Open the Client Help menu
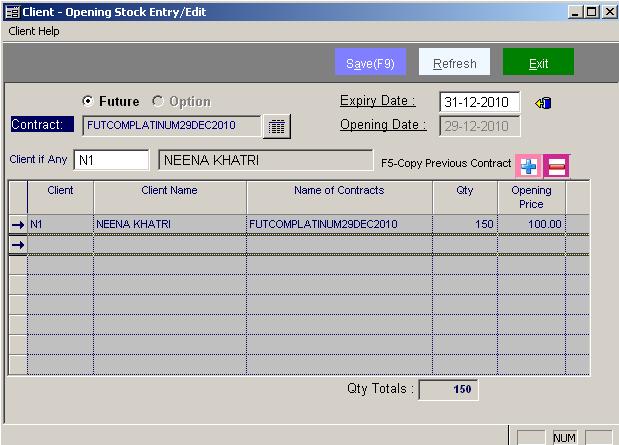619x445 pixels. (35, 31)
